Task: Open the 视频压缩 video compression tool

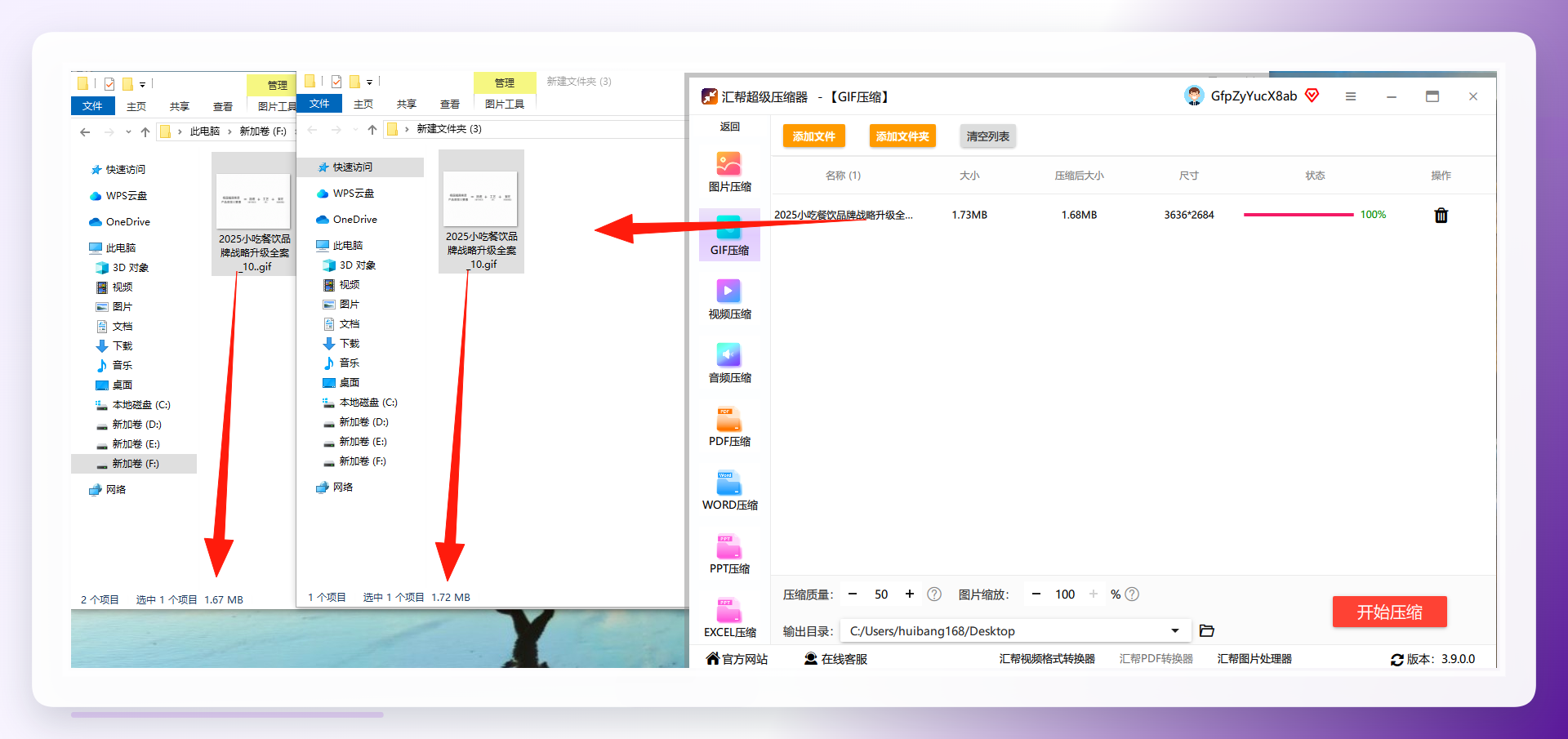Action: pos(729,300)
